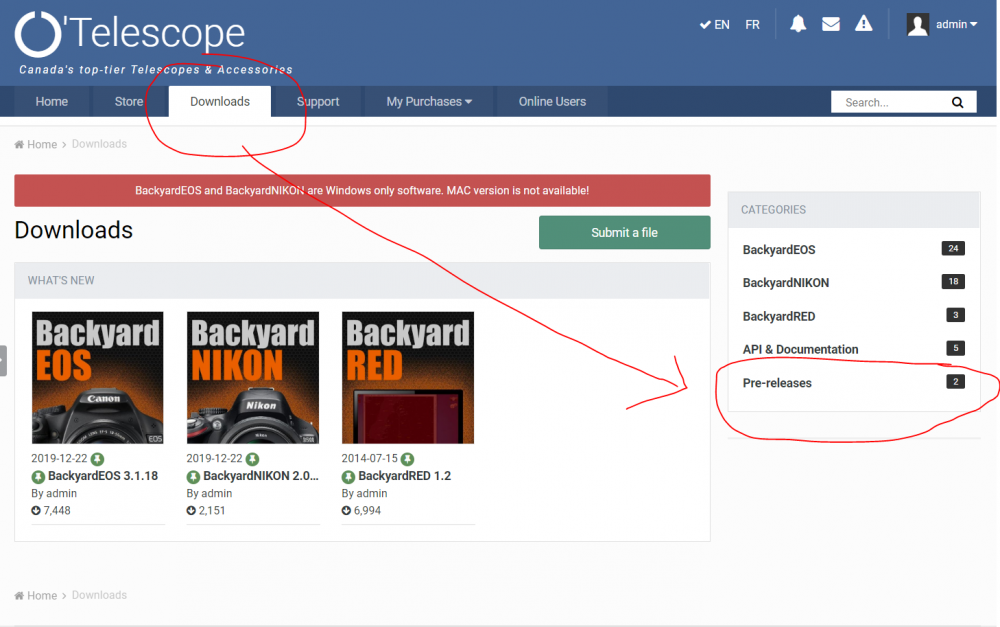Viewport: 1000px width, 627px height.
Task: Expand the admin user dropdown
Action: pyautogui.click(x=957, y=25)
